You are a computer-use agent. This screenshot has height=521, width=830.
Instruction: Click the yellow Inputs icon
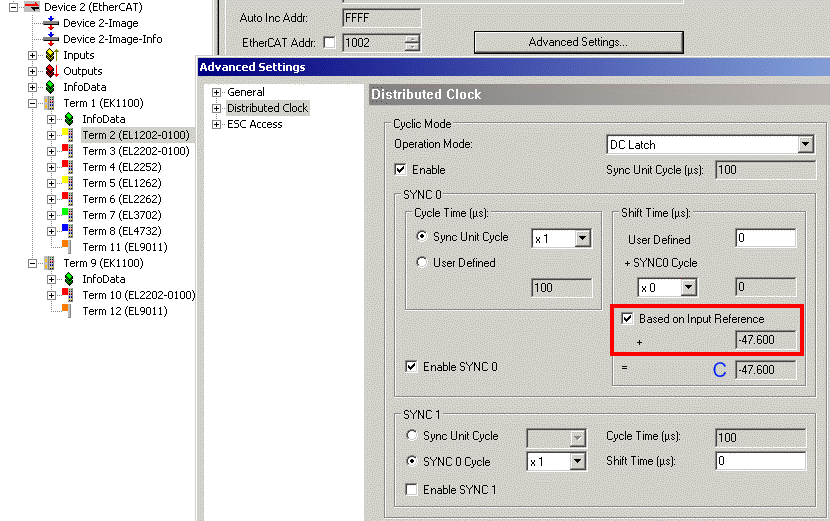[52, 55]
